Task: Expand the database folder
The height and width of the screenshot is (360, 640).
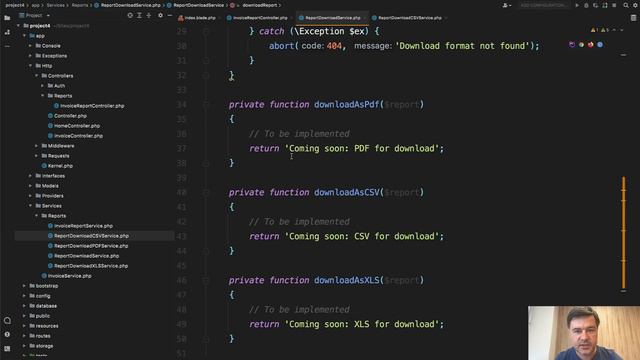Action: [x=24, y=306]
